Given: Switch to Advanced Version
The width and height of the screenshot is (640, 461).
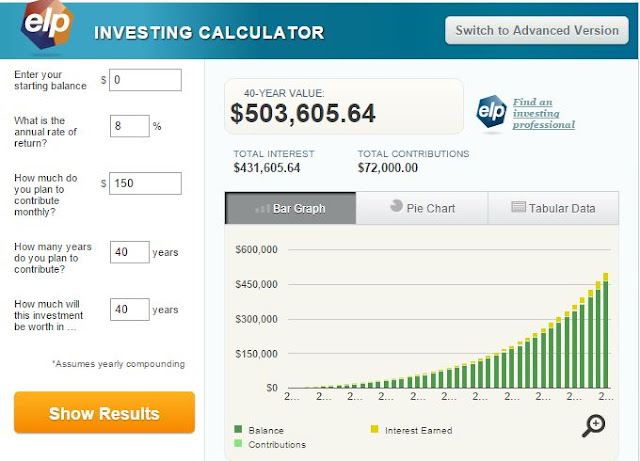Looking at the screenshot, I should point(537,30).
